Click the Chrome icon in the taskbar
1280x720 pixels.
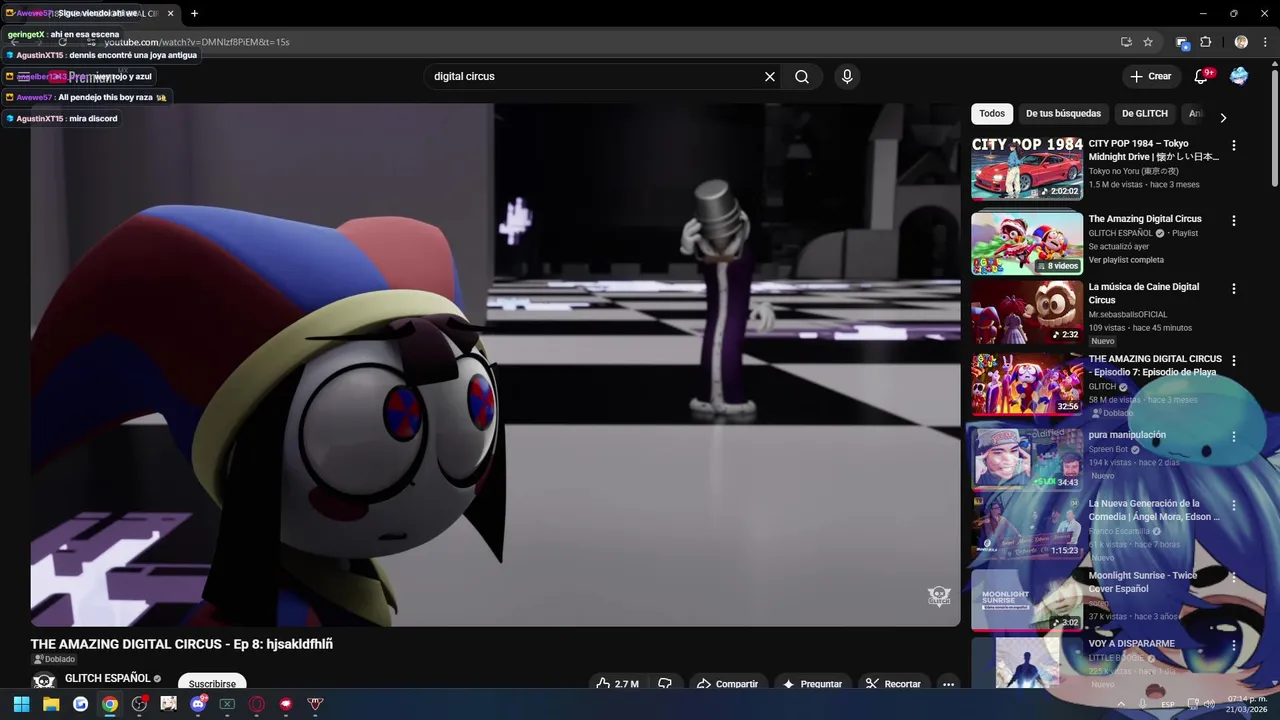pyautogui.click(x=110, y=704)
